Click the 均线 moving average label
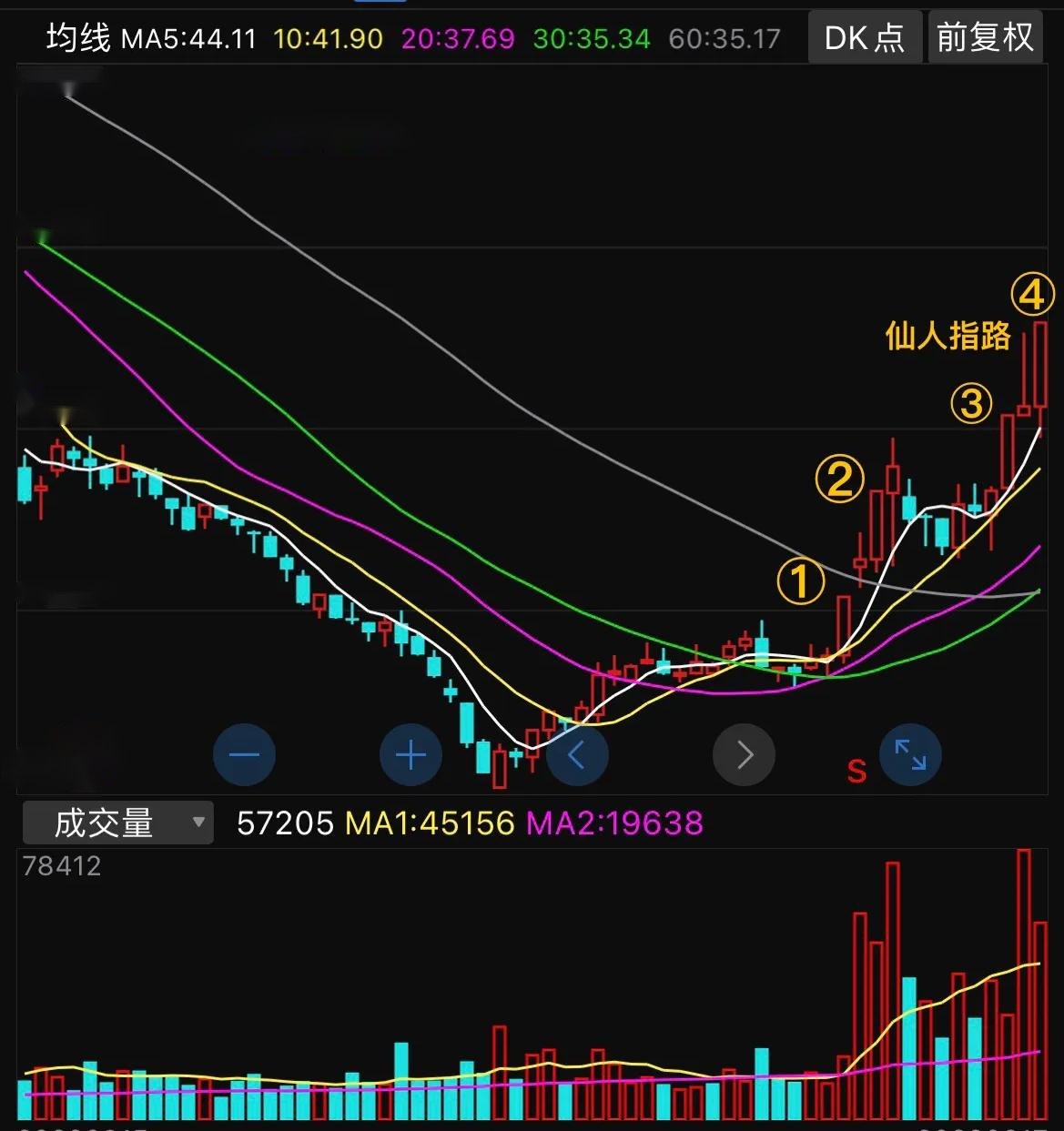1064x1131 pixels. (81, 37)
